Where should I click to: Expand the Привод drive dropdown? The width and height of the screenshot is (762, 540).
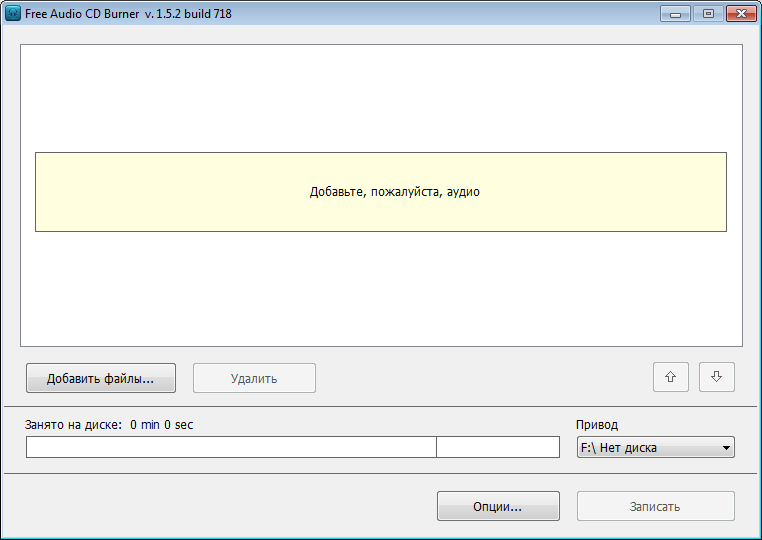click(656, 447)
